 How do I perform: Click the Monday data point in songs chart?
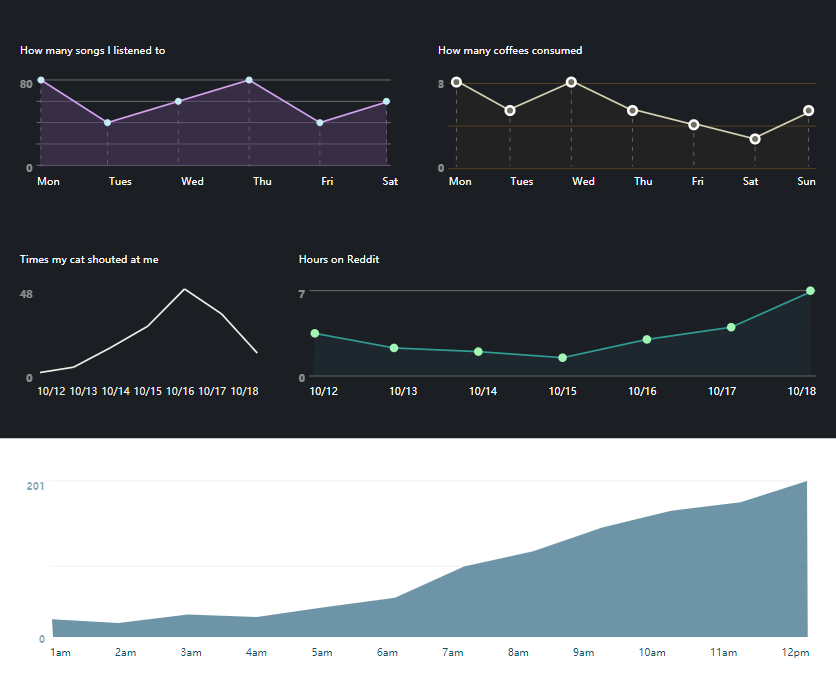(x=41, y=80)
